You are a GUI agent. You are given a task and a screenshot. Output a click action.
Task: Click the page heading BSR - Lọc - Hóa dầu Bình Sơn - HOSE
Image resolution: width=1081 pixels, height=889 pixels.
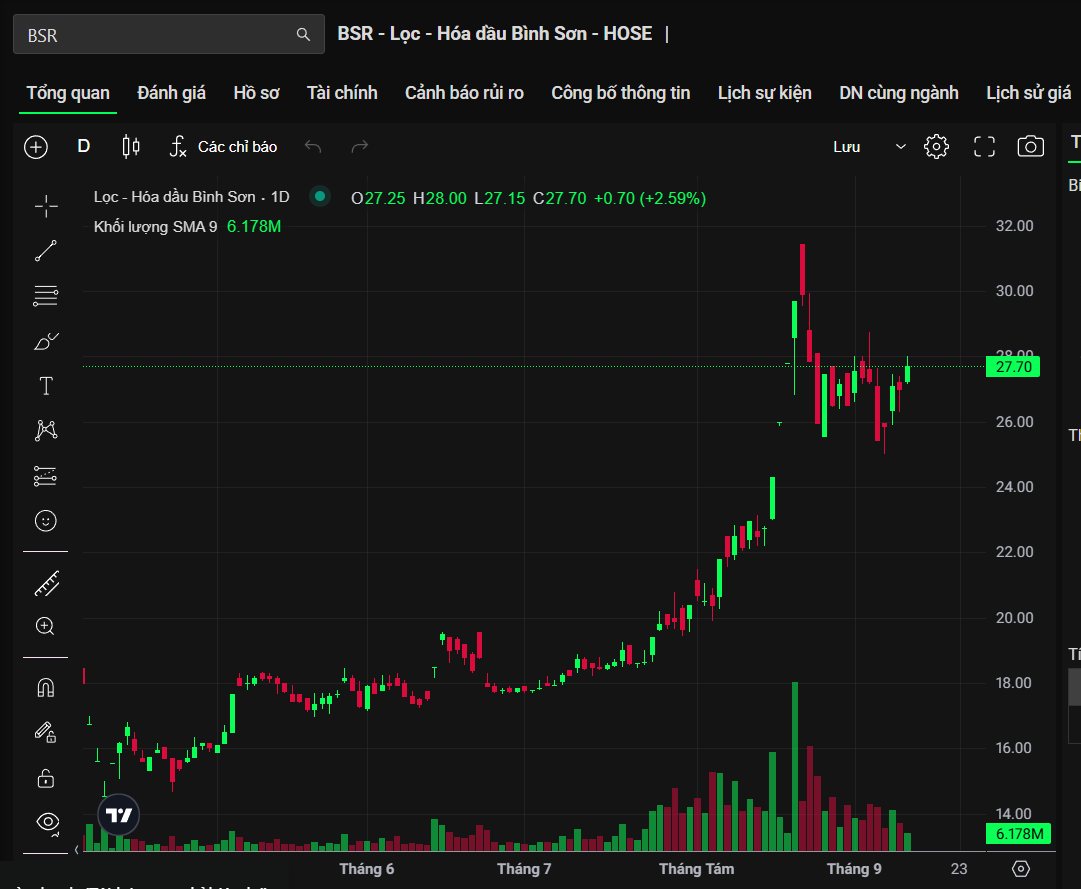pos(494,34)
